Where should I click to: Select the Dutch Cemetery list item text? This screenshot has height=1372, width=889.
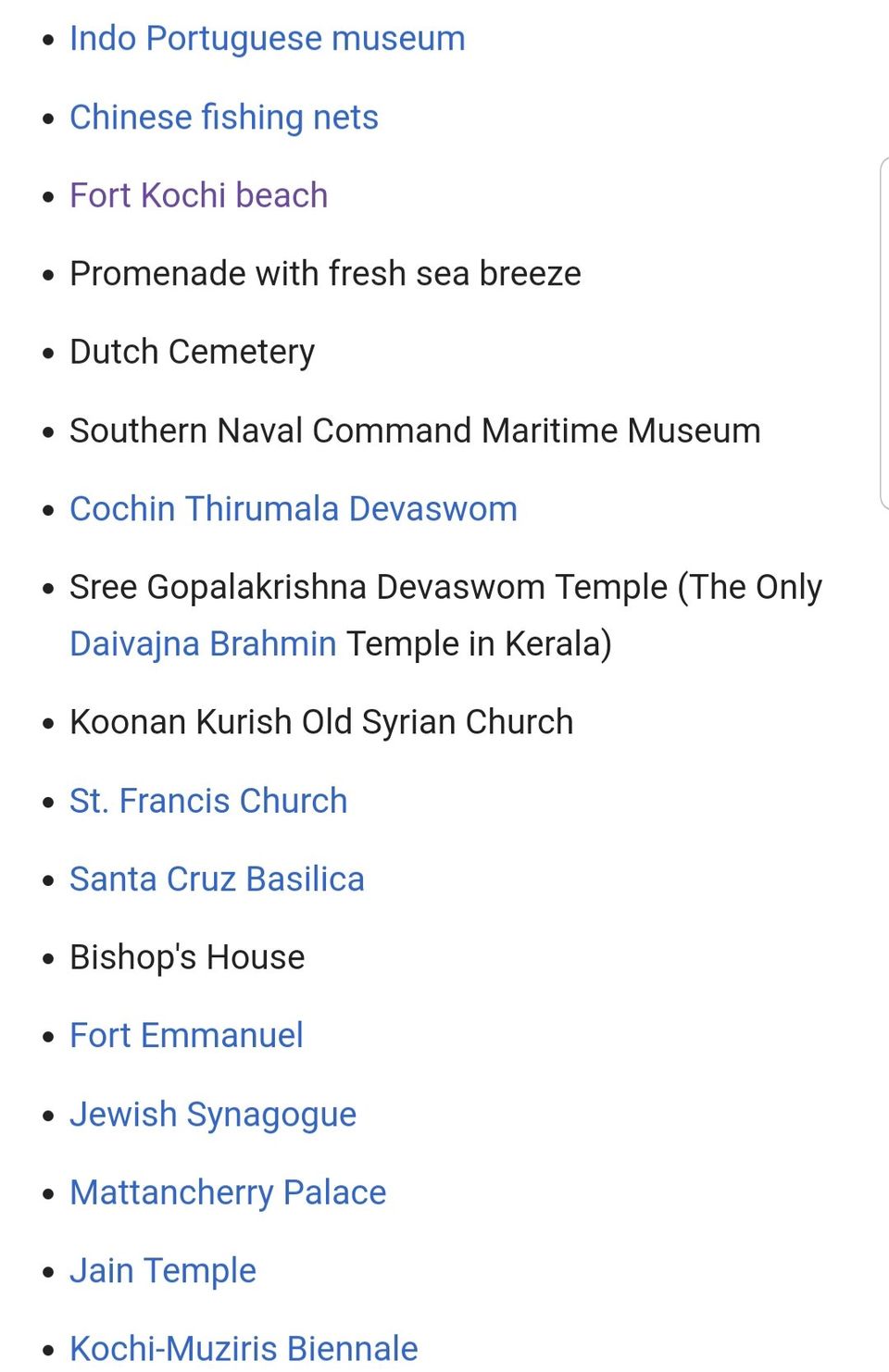coord(193,353)
